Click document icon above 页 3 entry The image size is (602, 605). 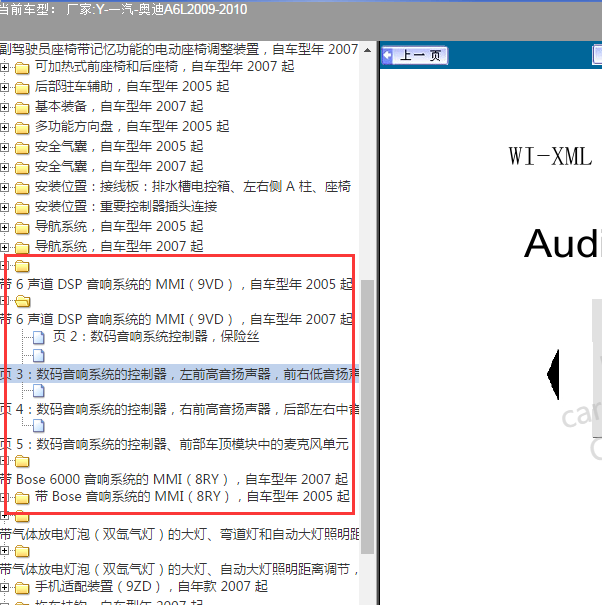pyautogui.click(x=39, y=356)
